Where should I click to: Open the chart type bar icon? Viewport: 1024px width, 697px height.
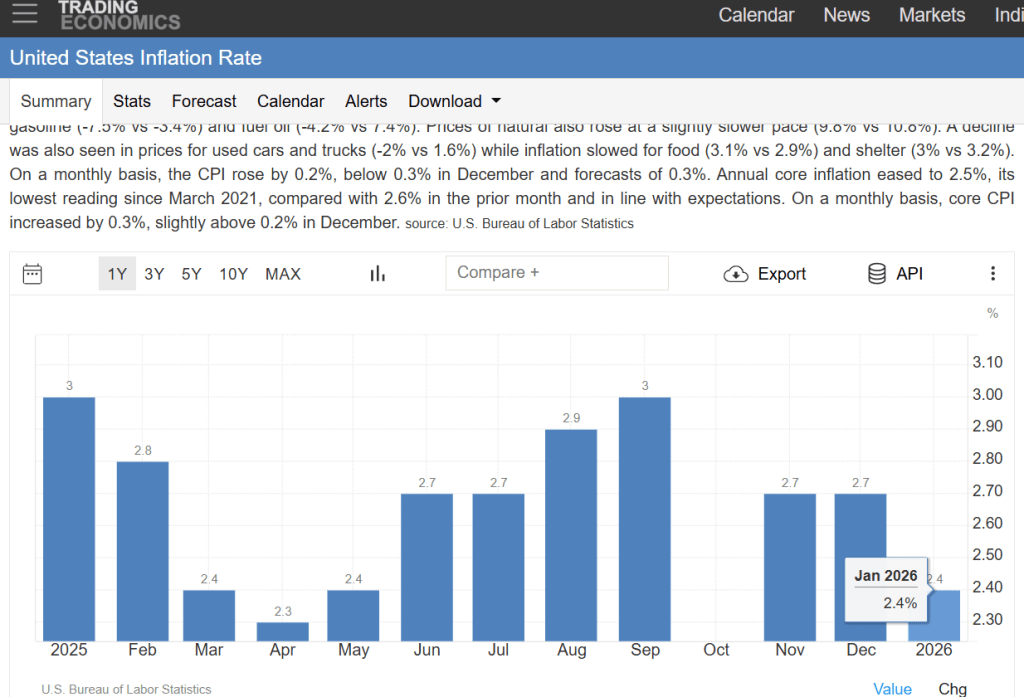[x=378, y=274]
